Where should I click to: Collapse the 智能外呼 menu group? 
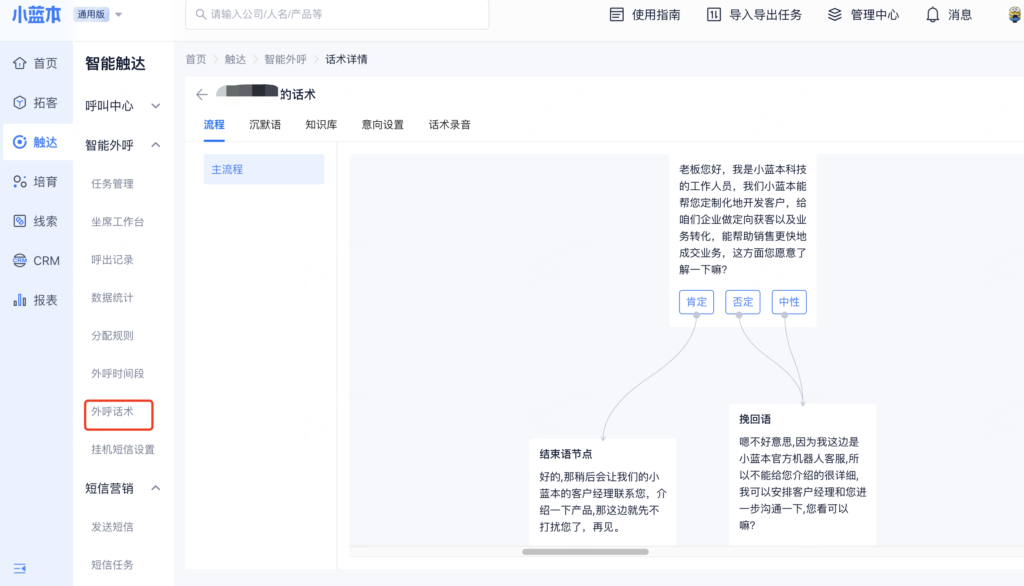(155, 145)
